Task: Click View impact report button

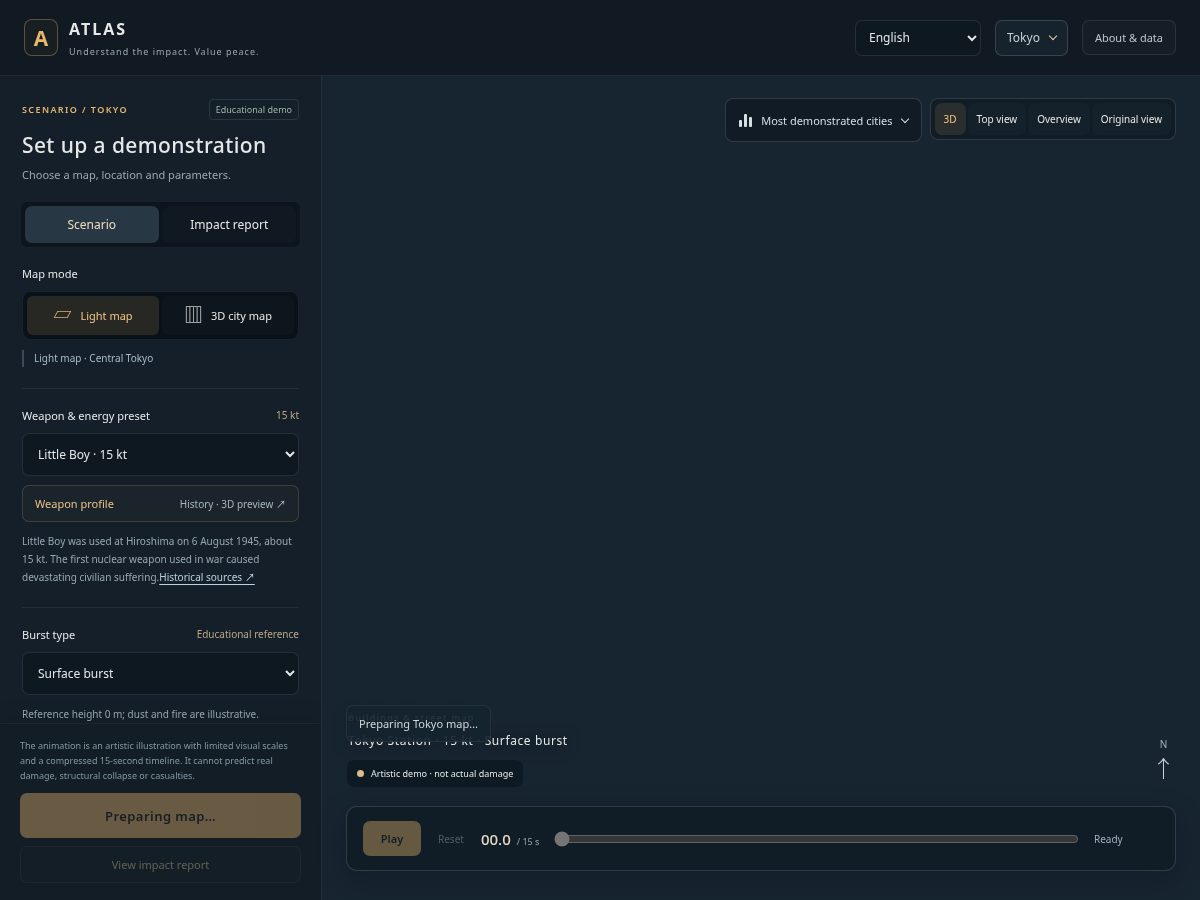Action: (160, 865)
